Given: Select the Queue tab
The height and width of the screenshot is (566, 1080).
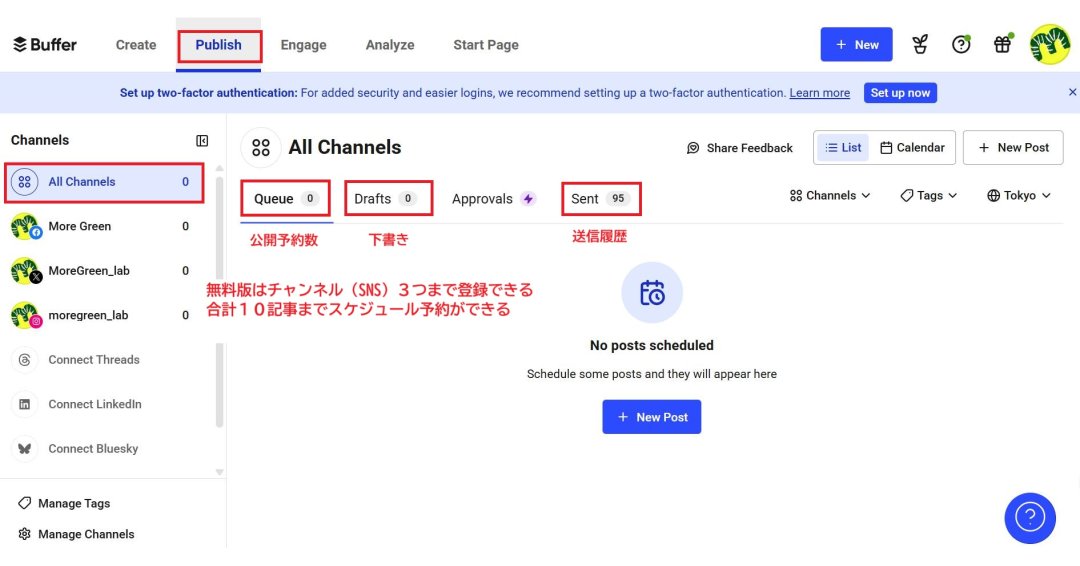Looking at the screenshot, I should 286,199.
